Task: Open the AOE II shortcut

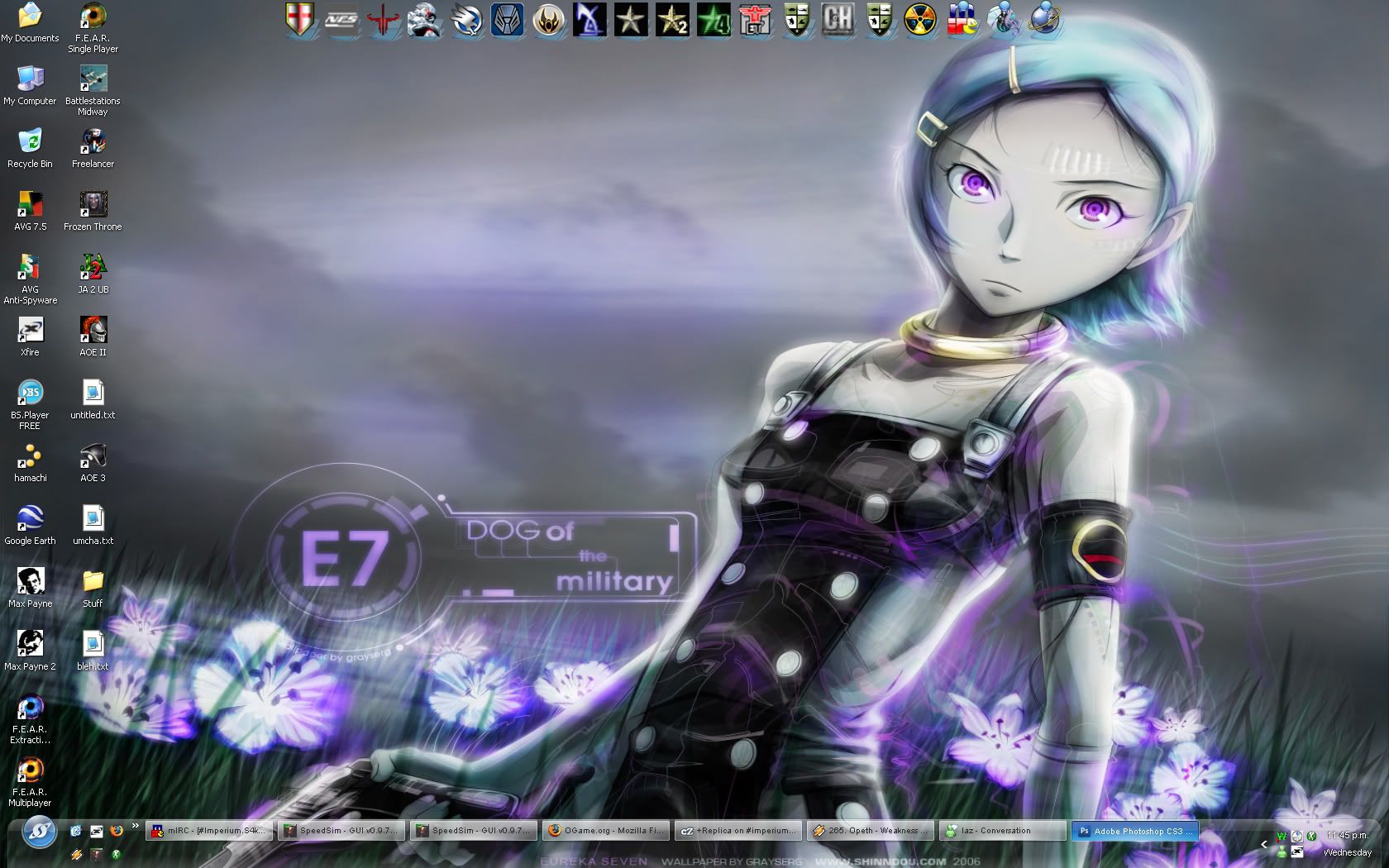Action: point(93,336)
